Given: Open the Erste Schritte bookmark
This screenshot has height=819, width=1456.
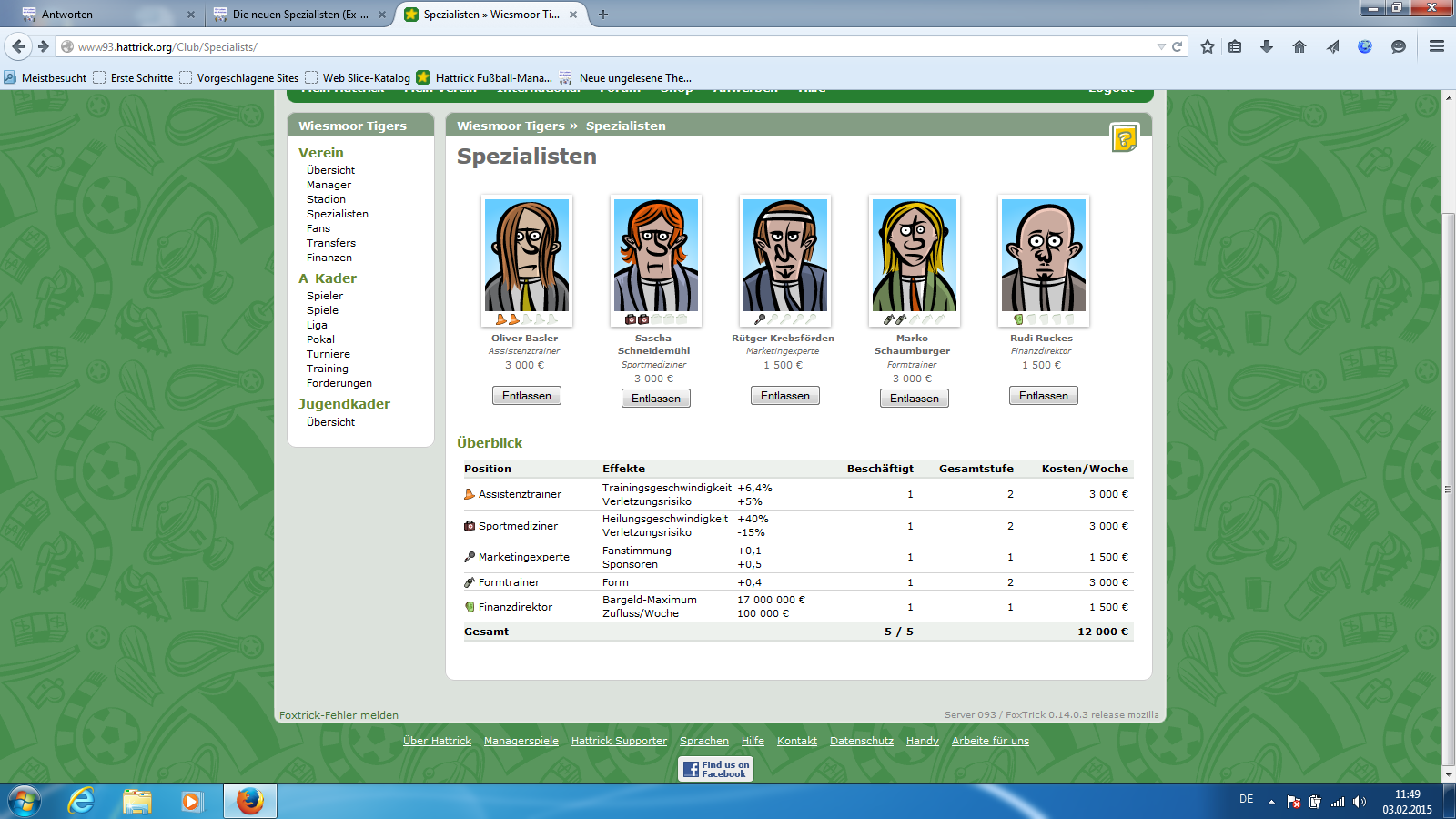Looking at the screenshot, I should (x=133, y=78).
